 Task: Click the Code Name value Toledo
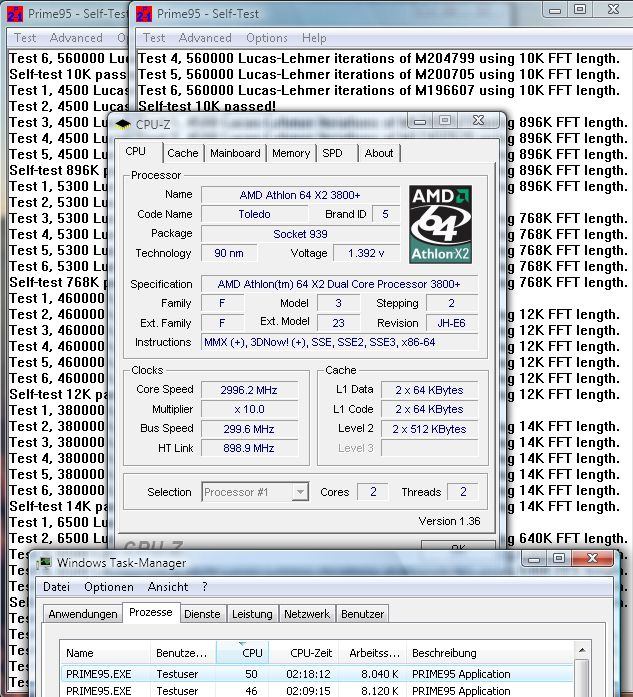click(x=254, y=214)
